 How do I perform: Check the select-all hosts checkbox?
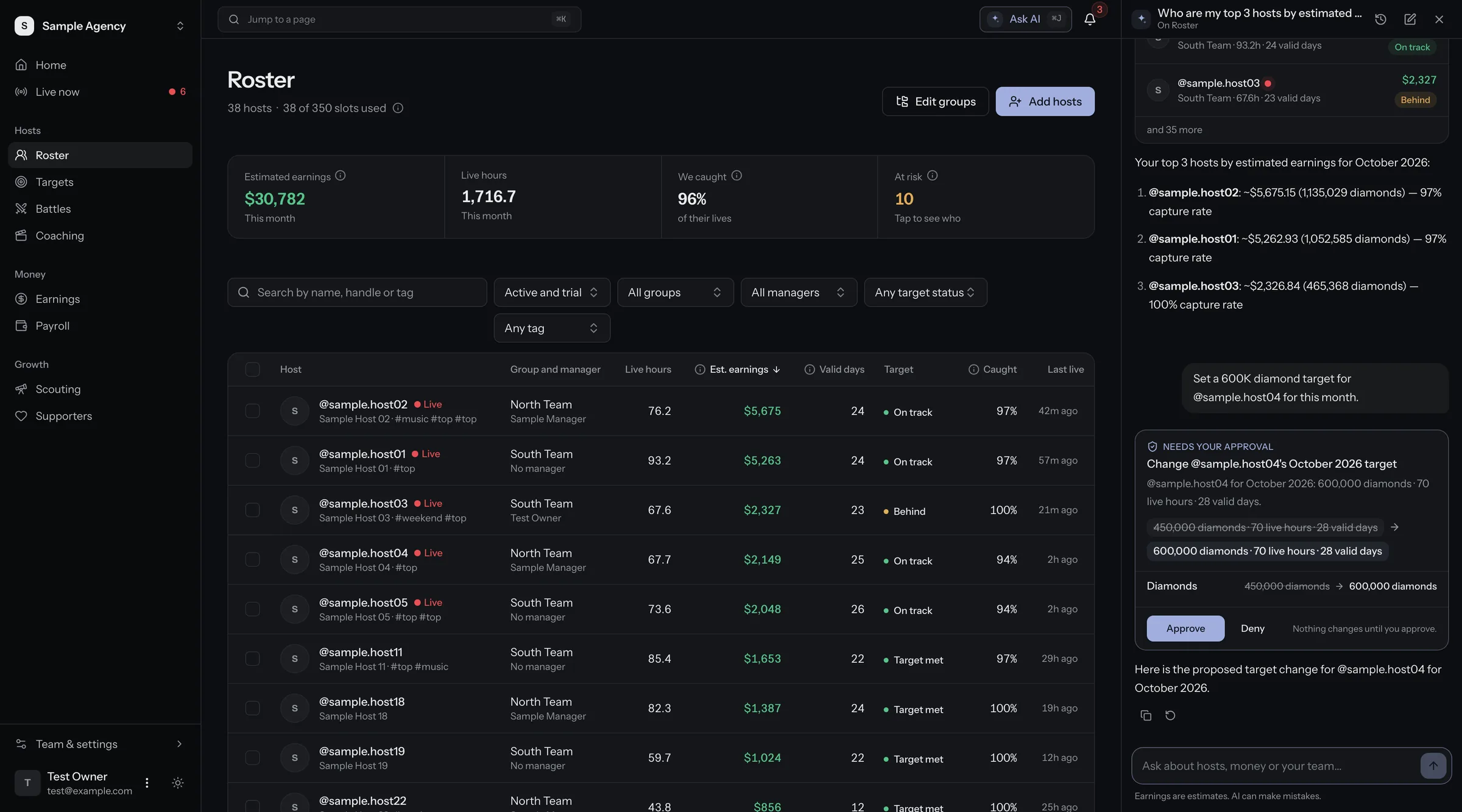pyautogui.click(x=252, y=369)
